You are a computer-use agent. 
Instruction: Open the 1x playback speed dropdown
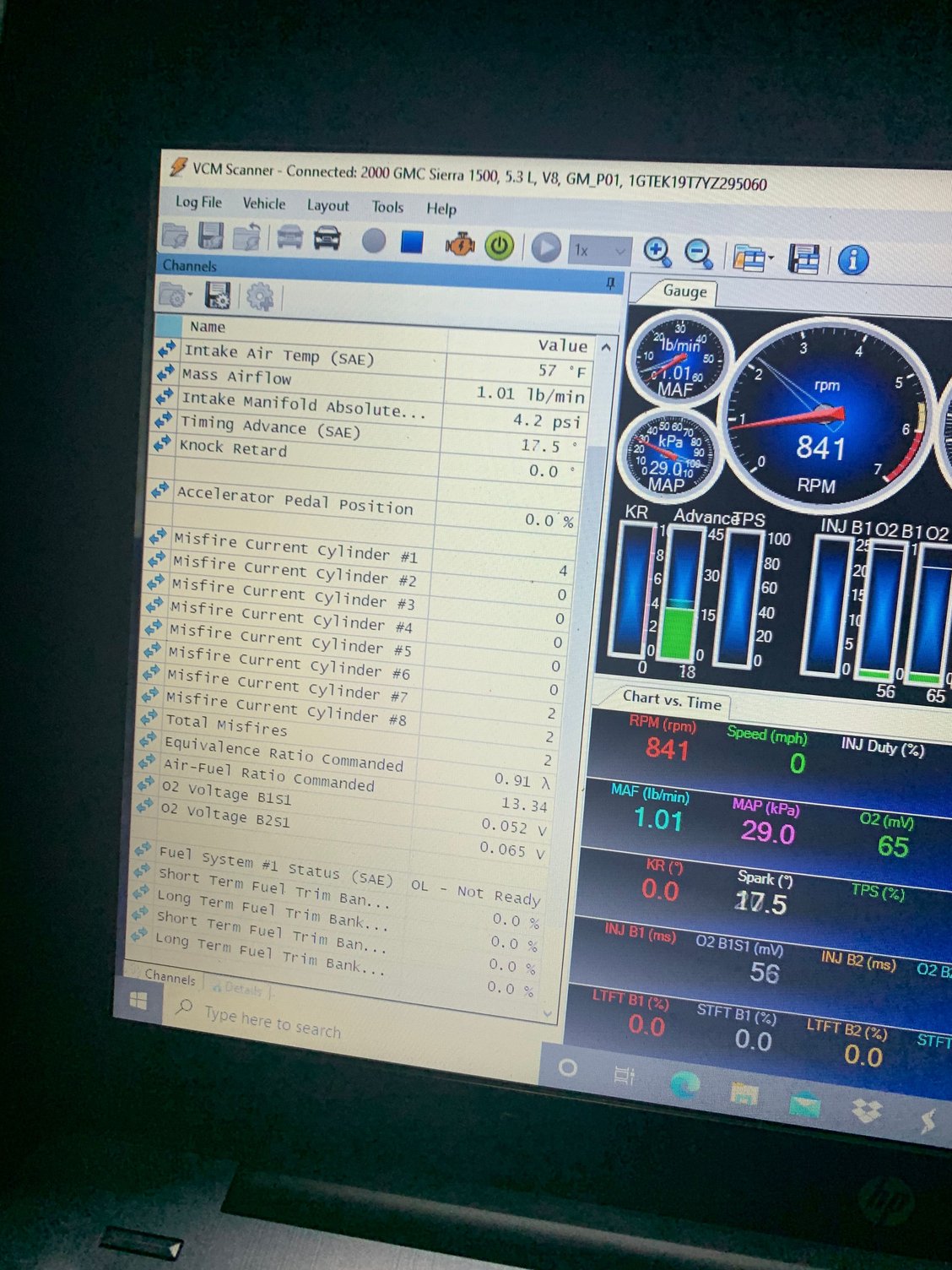pos(599,250)
